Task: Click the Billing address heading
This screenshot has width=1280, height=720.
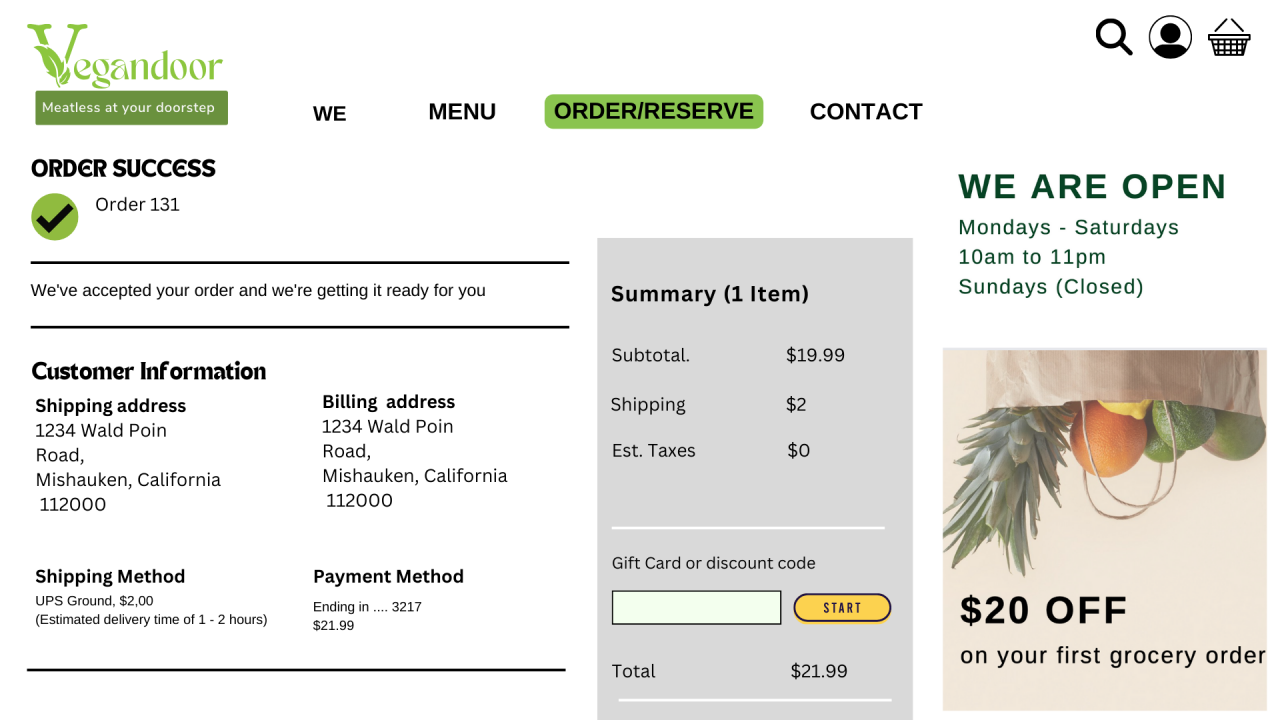Action: (388, 402)
